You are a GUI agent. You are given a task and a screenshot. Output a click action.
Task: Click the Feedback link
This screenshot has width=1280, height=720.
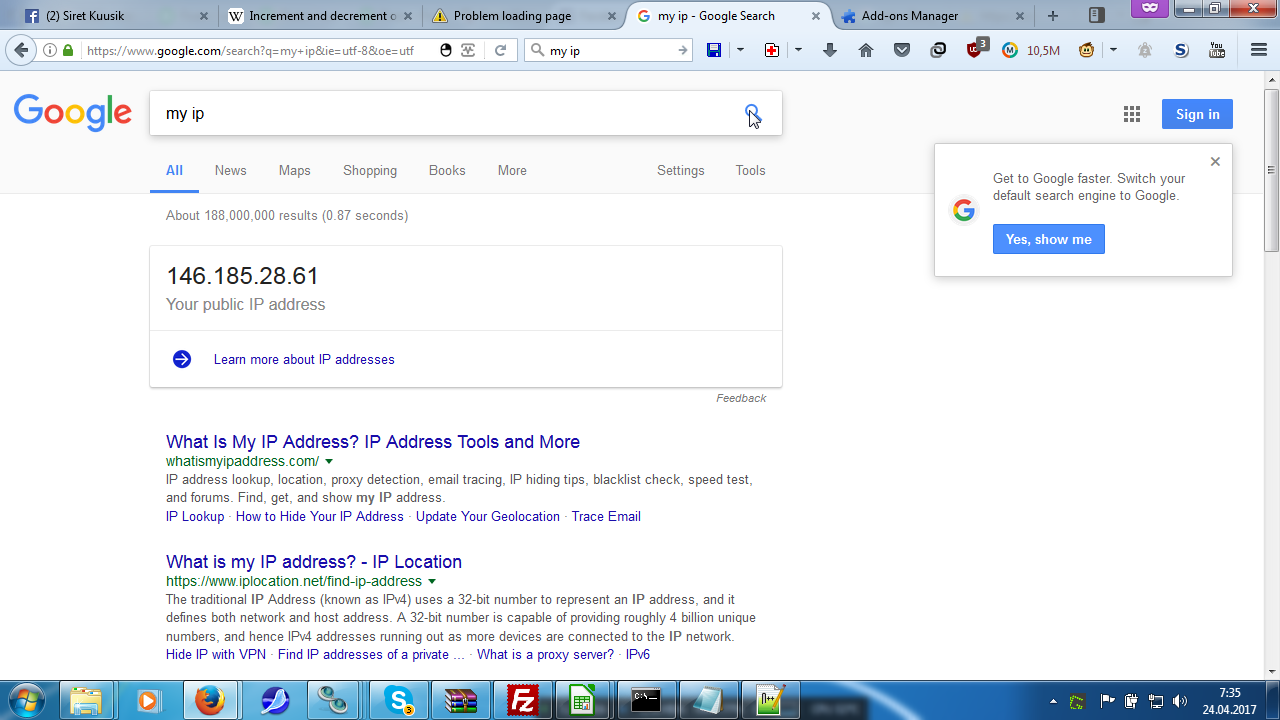tap(741, 398)
